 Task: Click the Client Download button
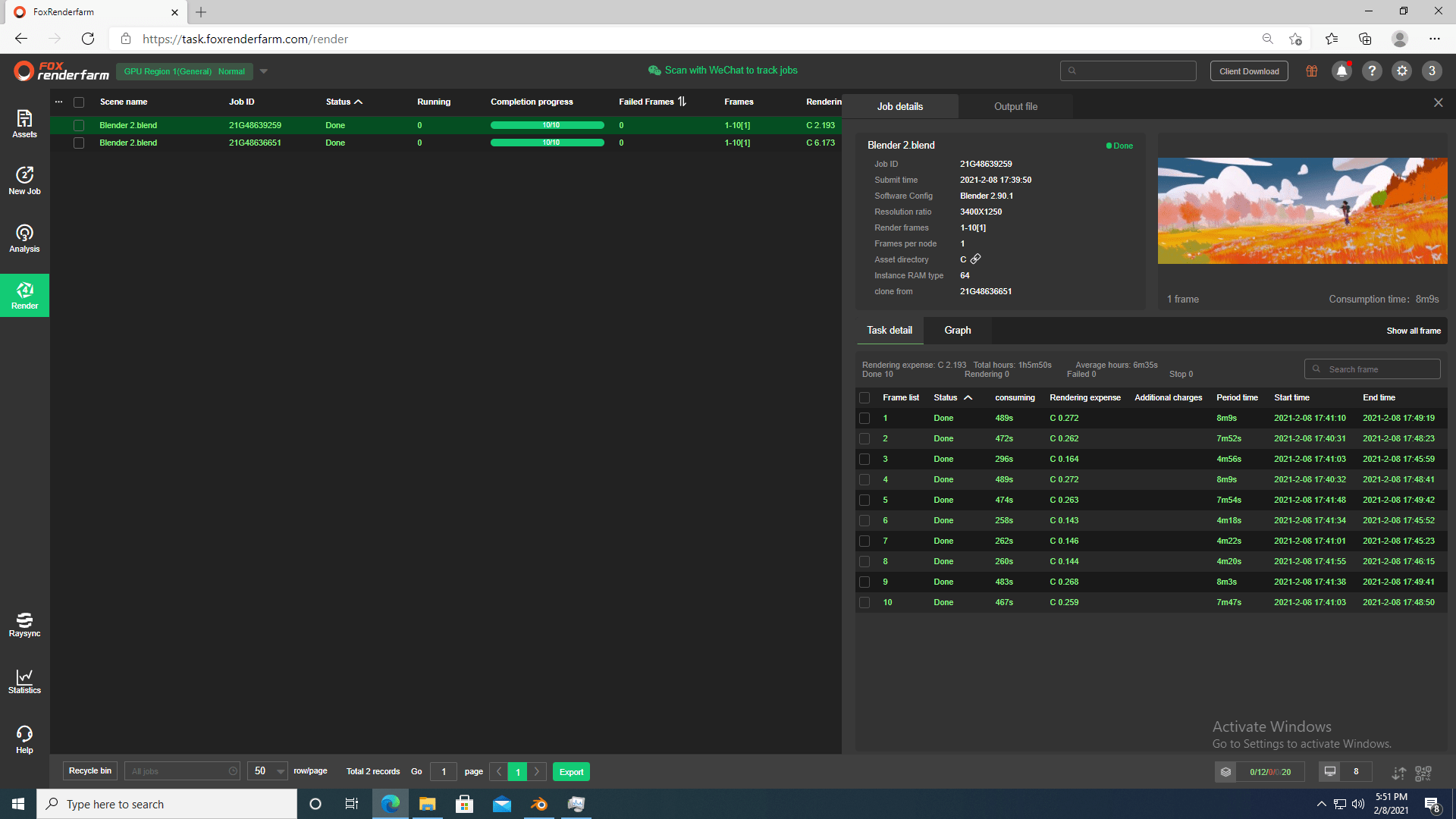(x=1248, y=71)
